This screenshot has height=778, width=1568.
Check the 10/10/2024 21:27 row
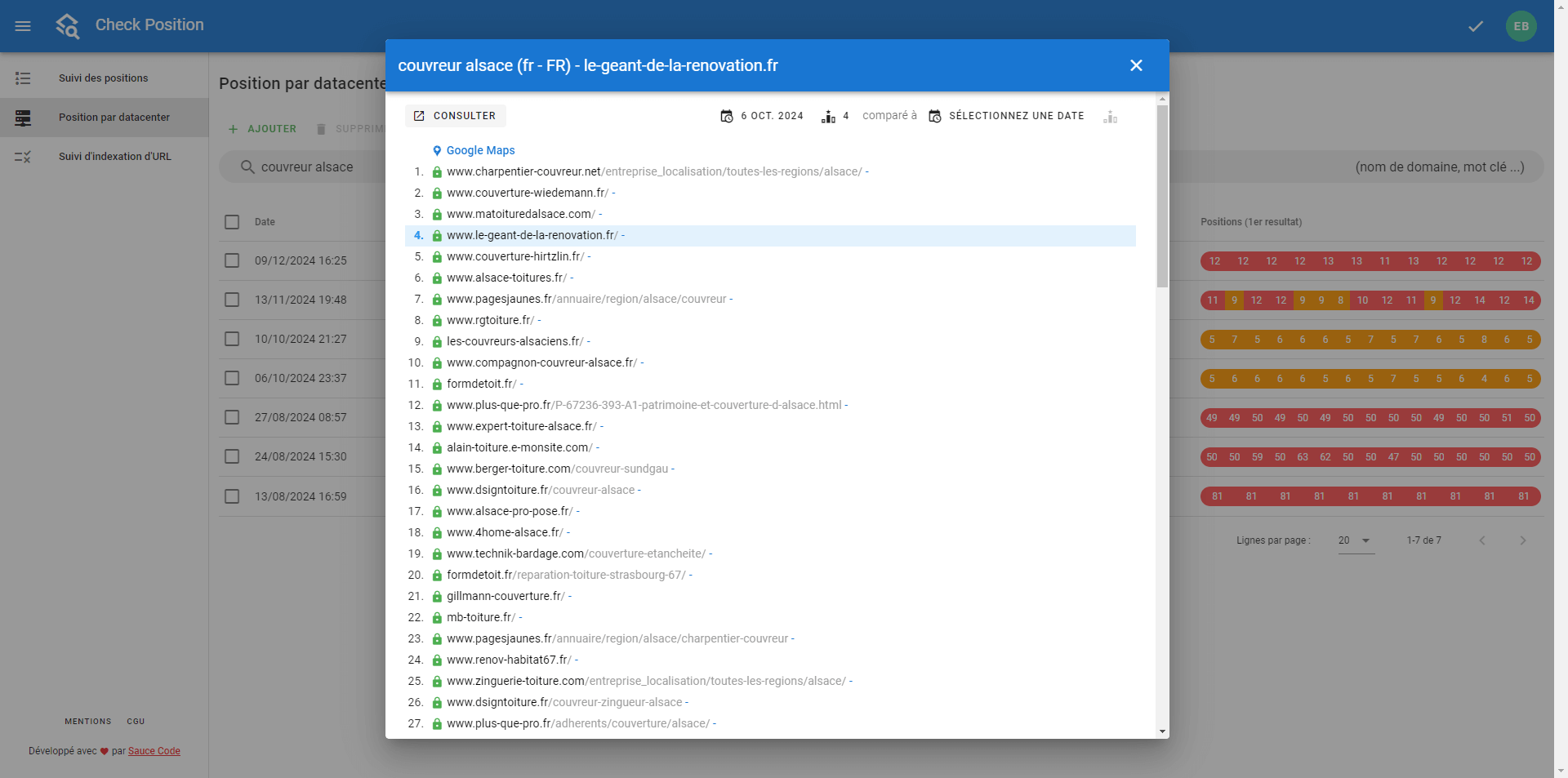click(x=232, y=339)
